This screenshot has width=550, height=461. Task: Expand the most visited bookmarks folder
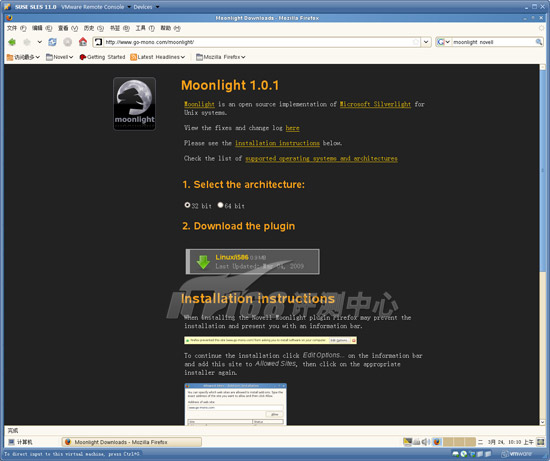[x=23, y=57]
